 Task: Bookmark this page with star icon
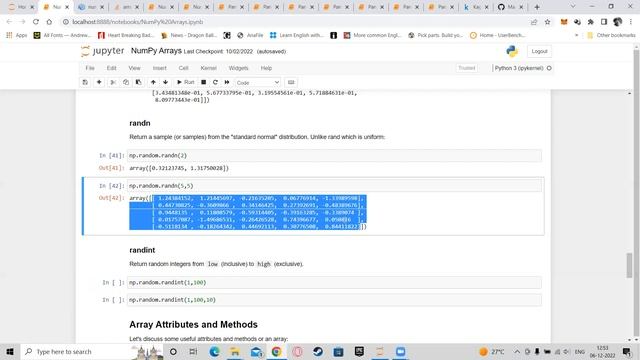pyautogui.click(x=547, y=22)
